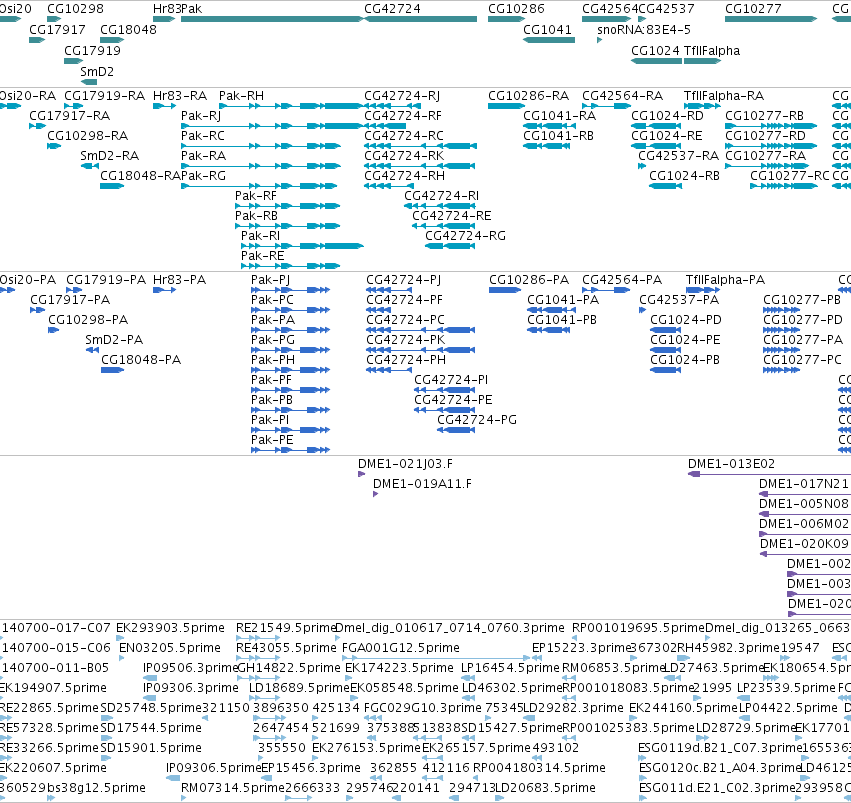851x803 pixels.
Task: Click the CG18048-RA transcript label
Action: [141, 176]
